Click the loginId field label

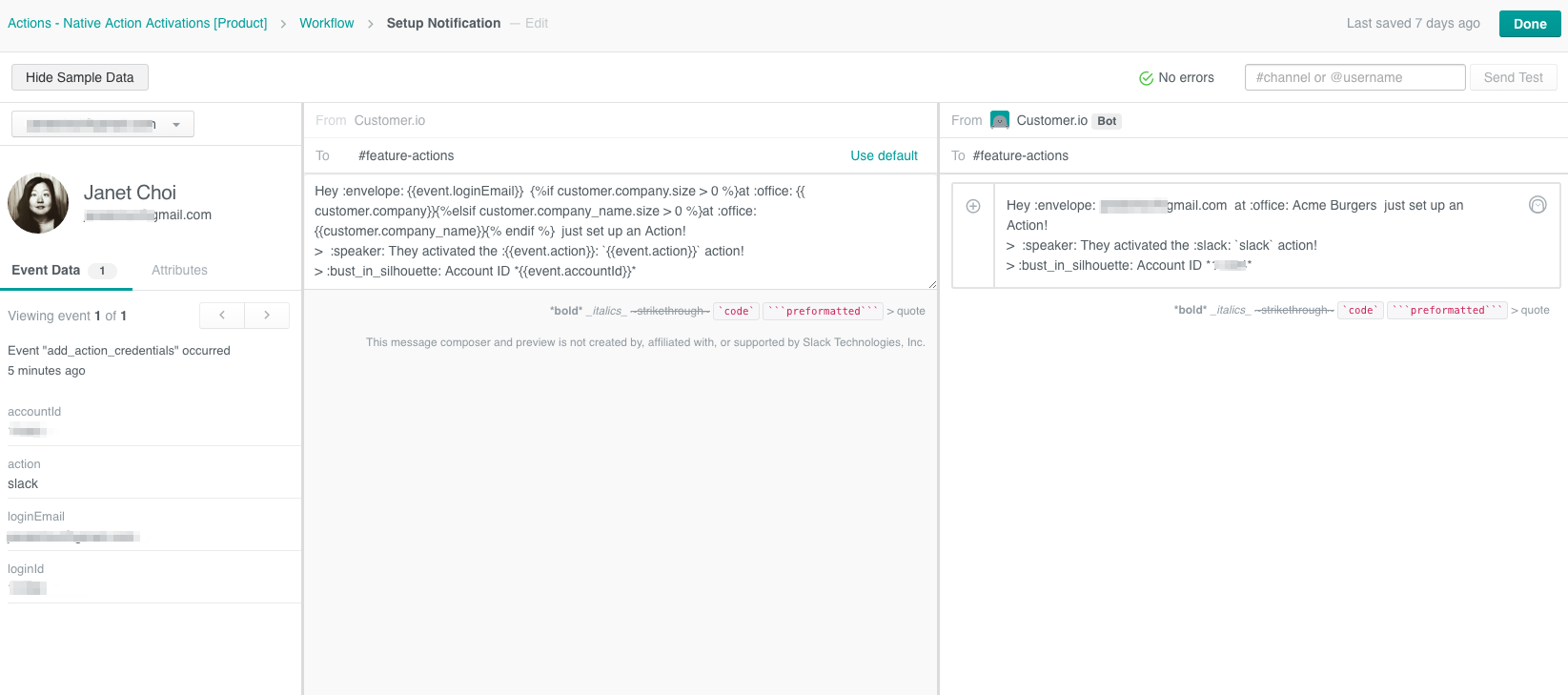26,569
